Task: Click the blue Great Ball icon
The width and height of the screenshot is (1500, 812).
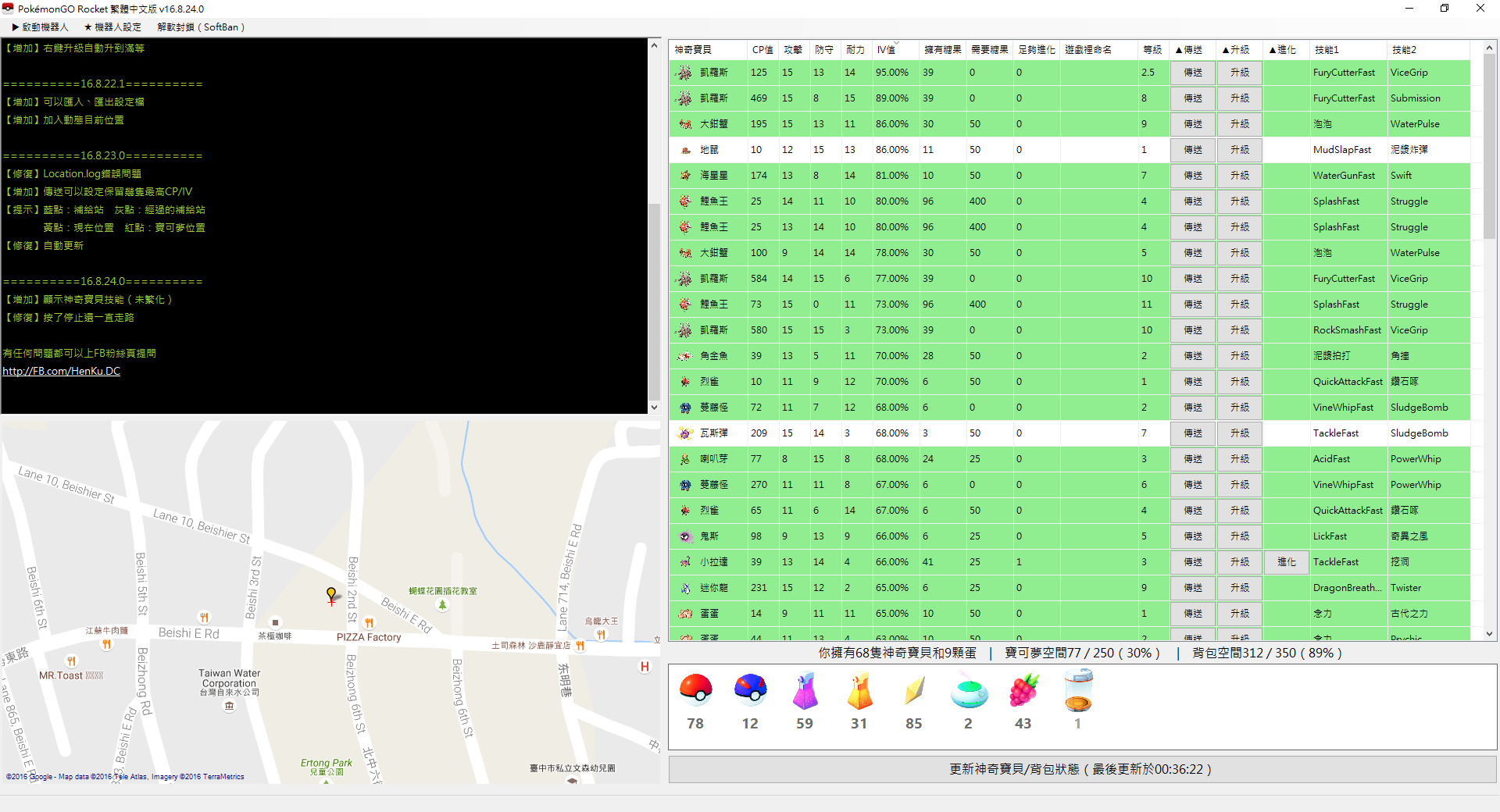Action: tap(750, 690)
